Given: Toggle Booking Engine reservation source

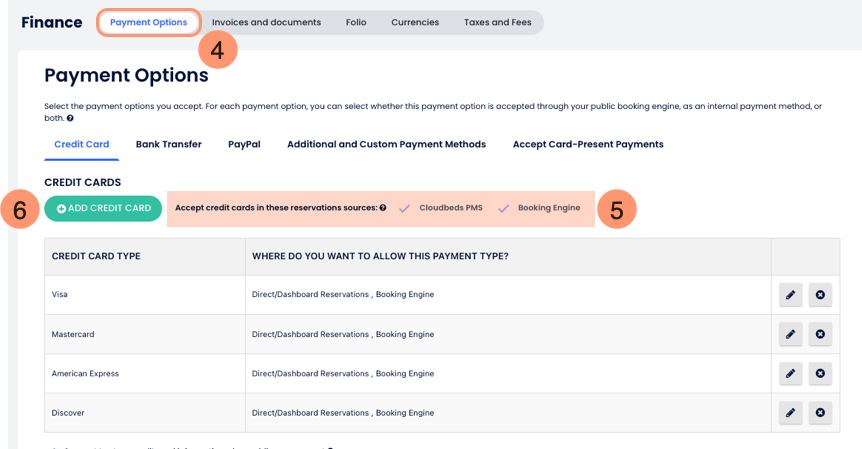Looking at the screenshot, I should [504, 208].
